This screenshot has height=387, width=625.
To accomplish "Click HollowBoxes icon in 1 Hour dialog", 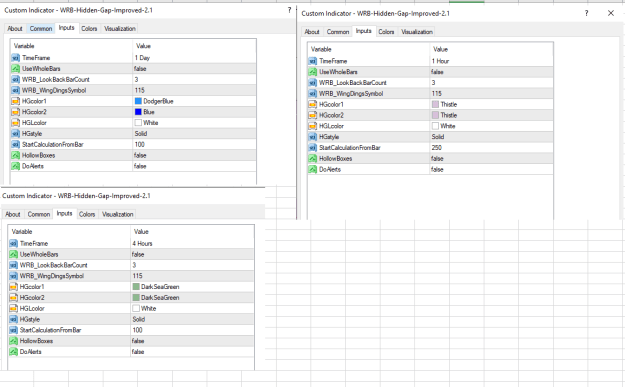I will pyautogui.click(x=313, y=159).
